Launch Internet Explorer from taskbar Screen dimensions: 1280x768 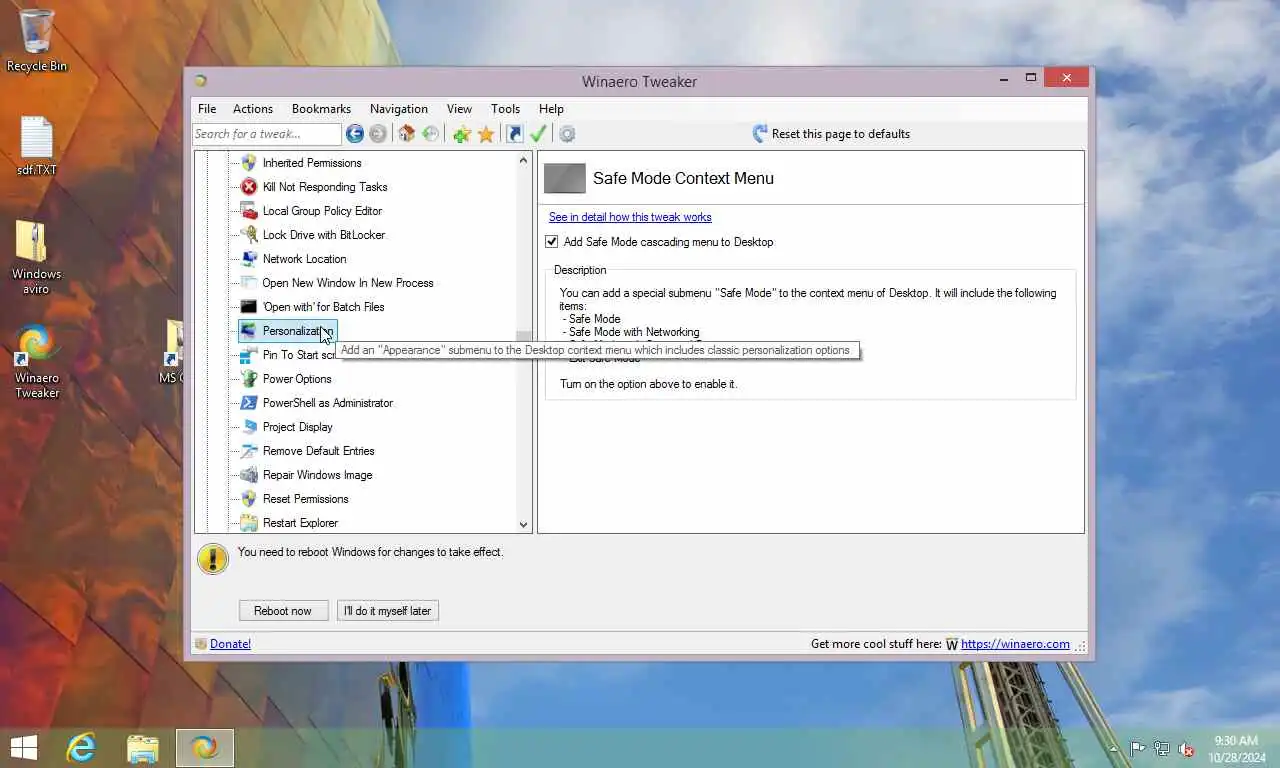coord(81,747)
